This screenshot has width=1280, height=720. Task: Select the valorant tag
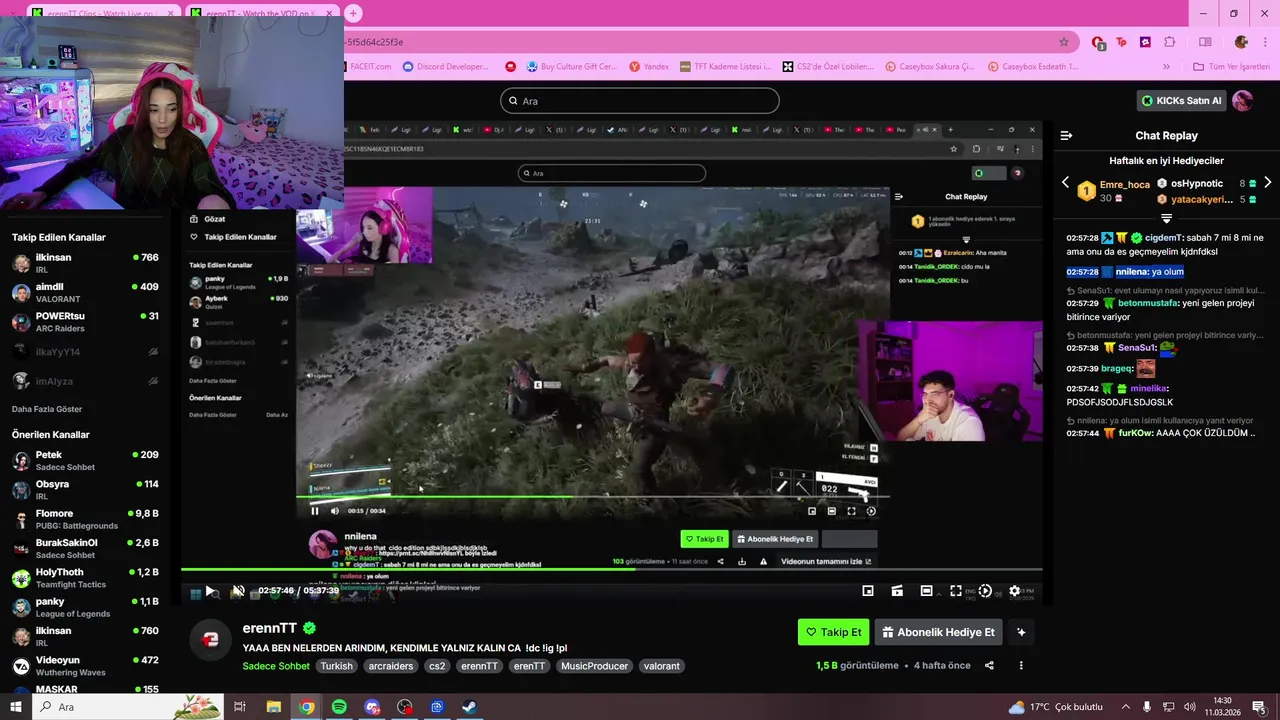662,666
